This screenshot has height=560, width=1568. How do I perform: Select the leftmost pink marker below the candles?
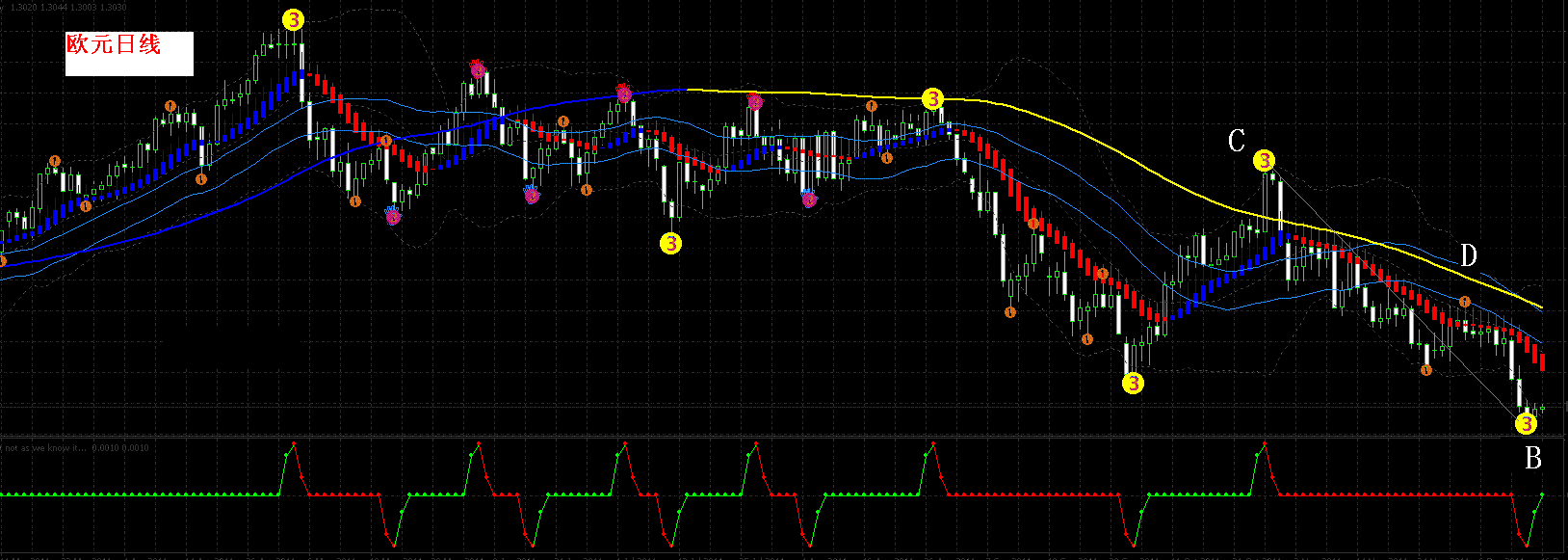pos(393,216)
